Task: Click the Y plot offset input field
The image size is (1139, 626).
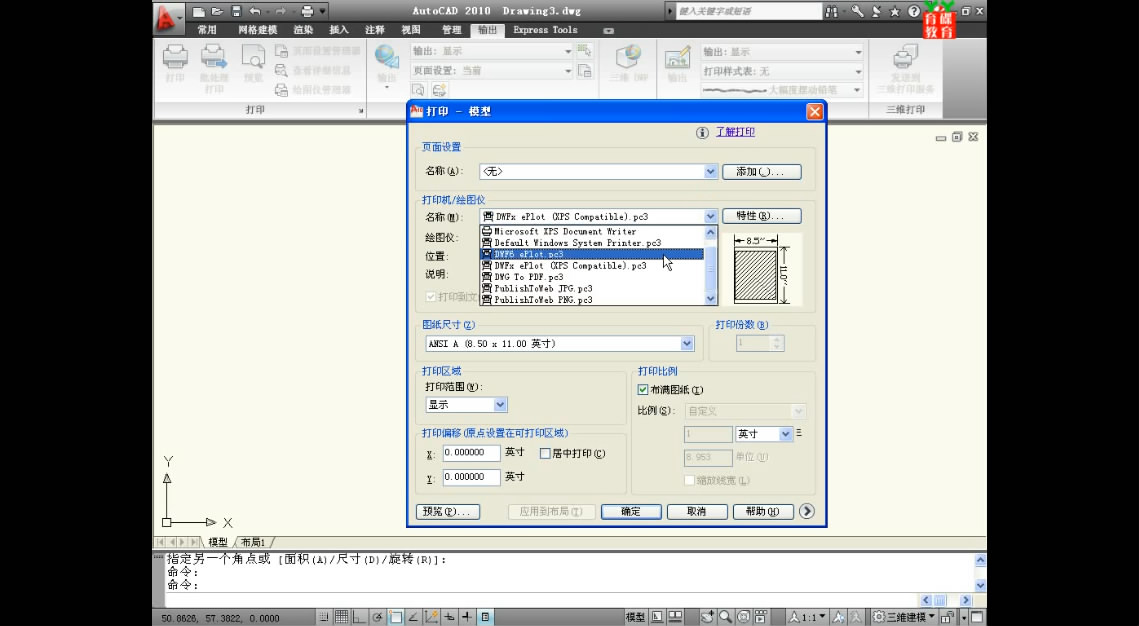Action: 471,477
